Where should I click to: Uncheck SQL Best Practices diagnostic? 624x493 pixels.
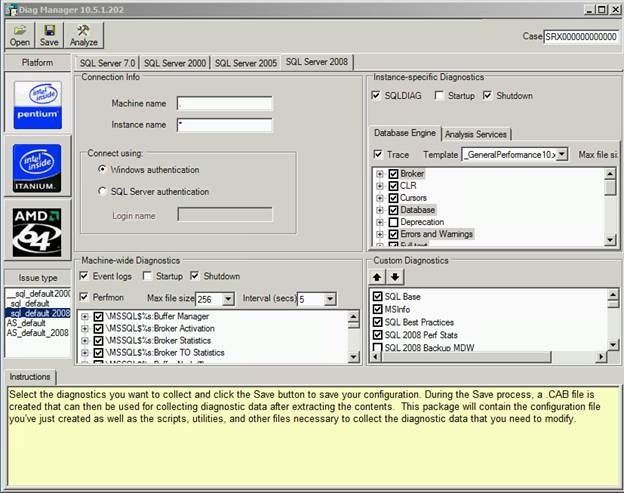pyautogui.click(x=378, y=322)
